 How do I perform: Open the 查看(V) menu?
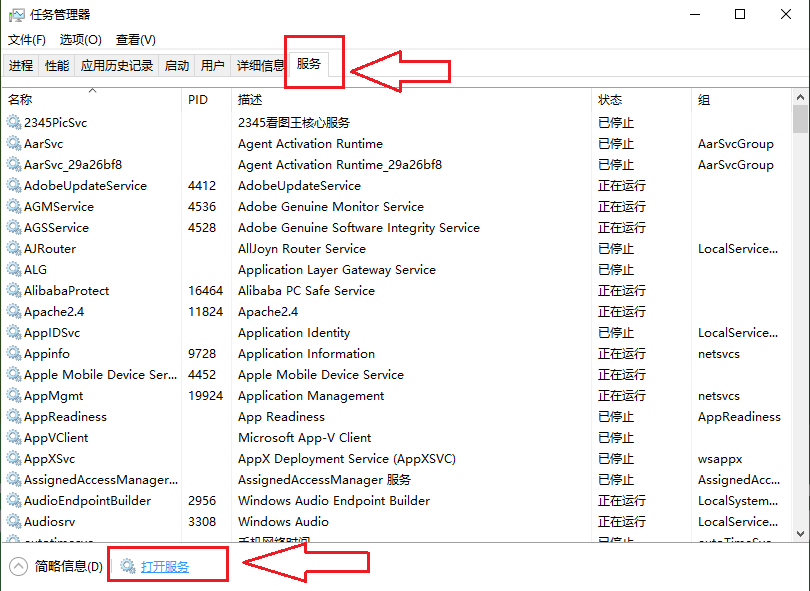coord(136,40)
